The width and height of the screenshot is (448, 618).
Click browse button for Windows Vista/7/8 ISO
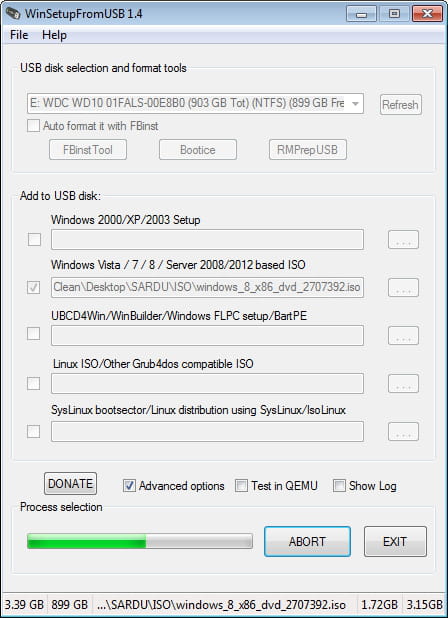pos(403,287)
